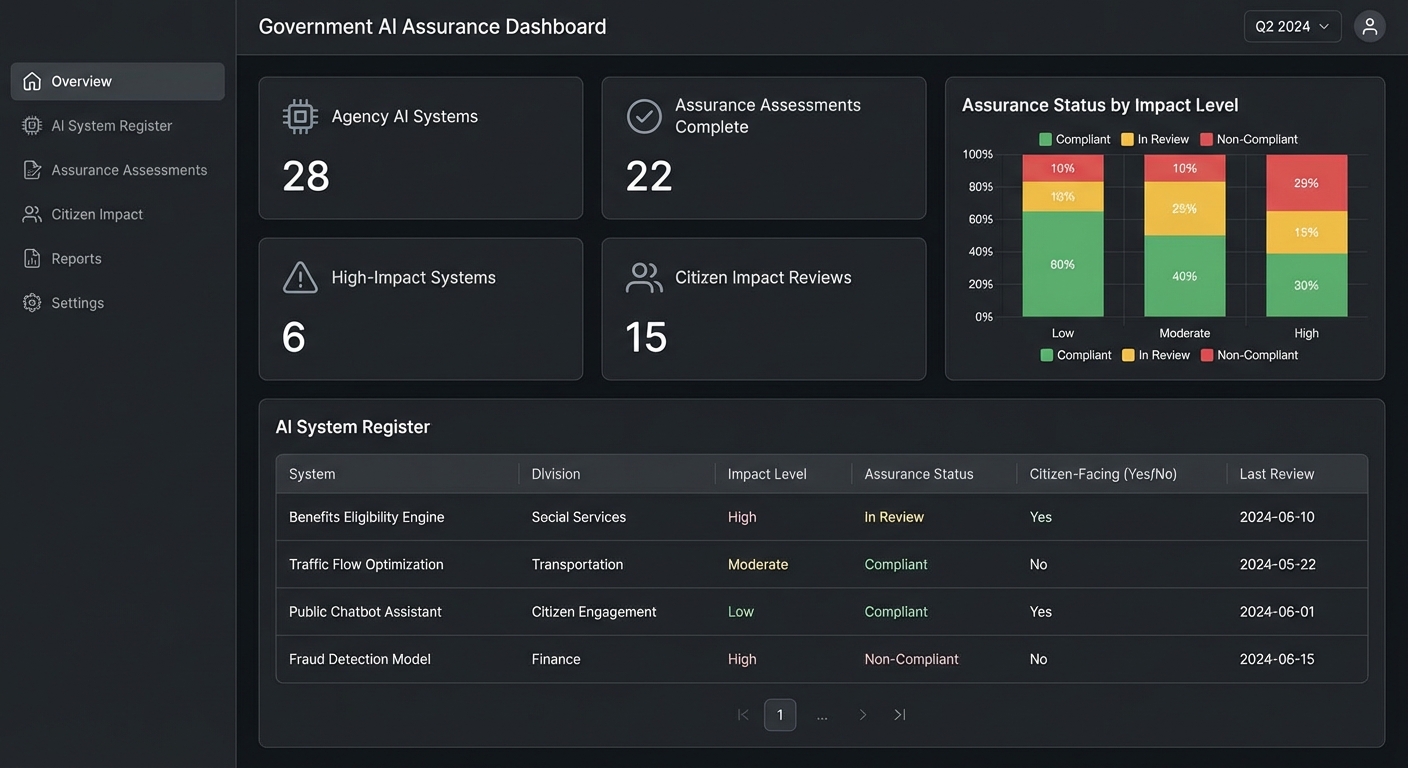Expand the pagination ellipsis options

[822, 714]
